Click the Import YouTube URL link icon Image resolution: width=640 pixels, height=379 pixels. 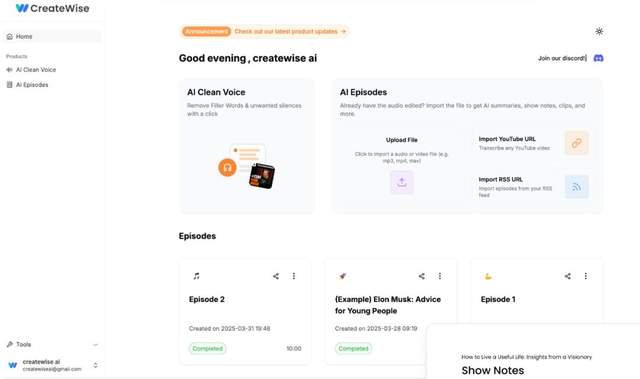click(x=576, y=143)
